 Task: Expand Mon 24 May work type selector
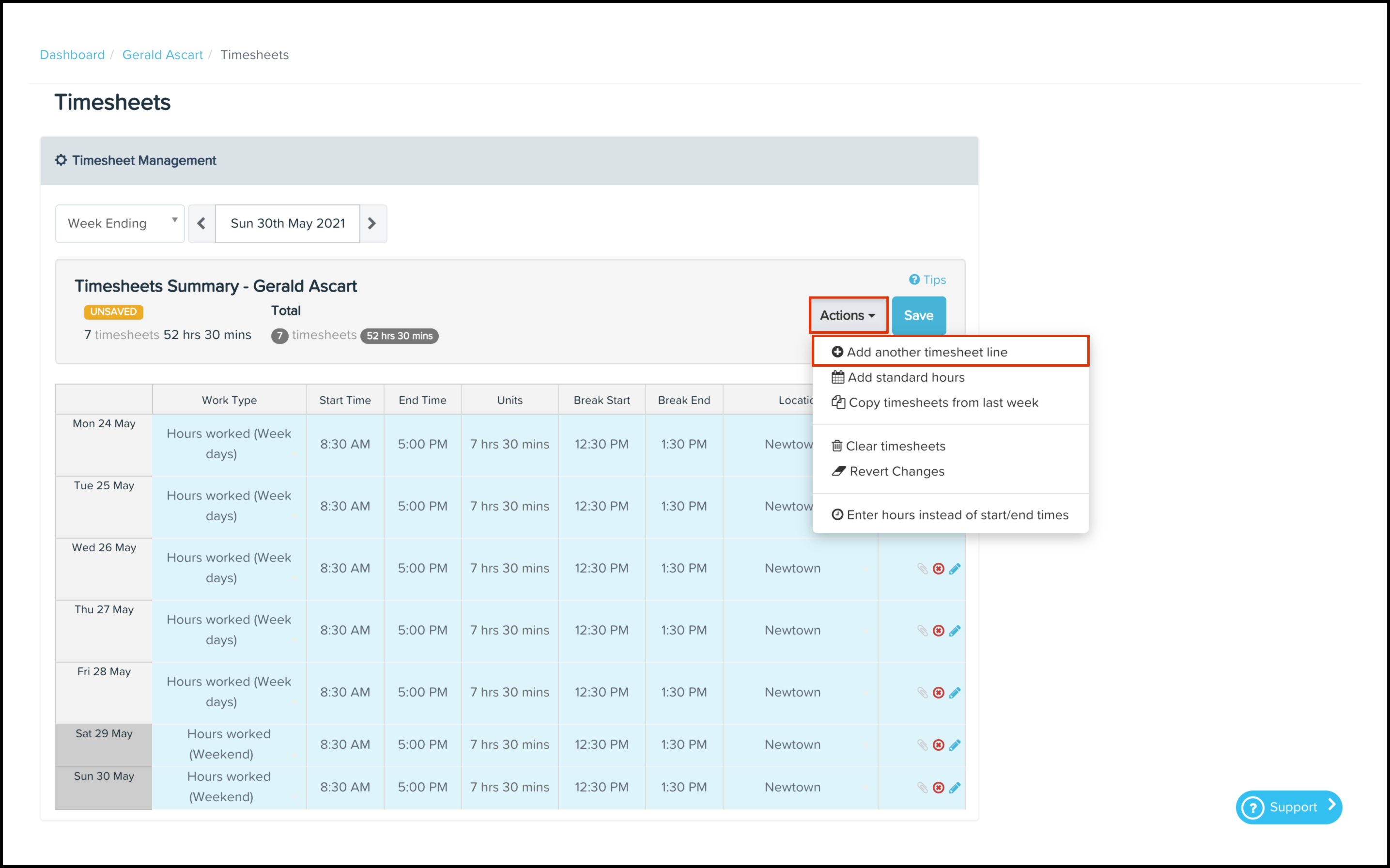229,444
